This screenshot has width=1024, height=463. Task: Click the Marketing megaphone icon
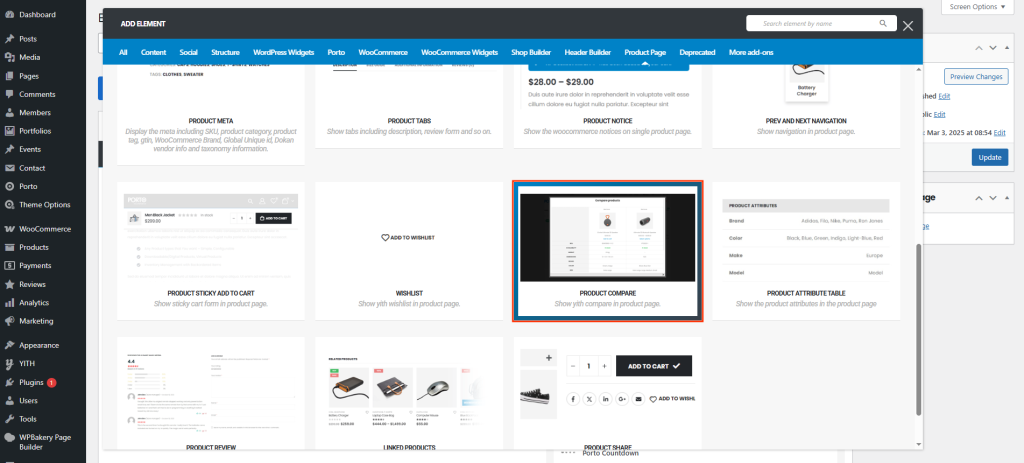point(9,321)
